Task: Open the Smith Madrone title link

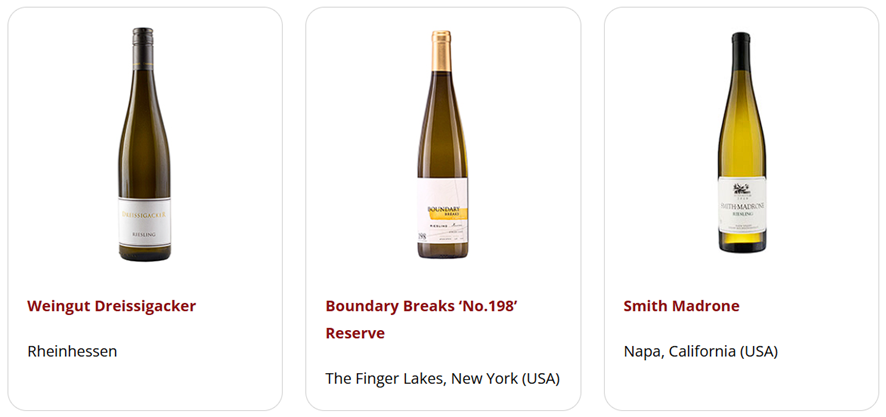Action: pyautogui.click(x=681, y=306)
